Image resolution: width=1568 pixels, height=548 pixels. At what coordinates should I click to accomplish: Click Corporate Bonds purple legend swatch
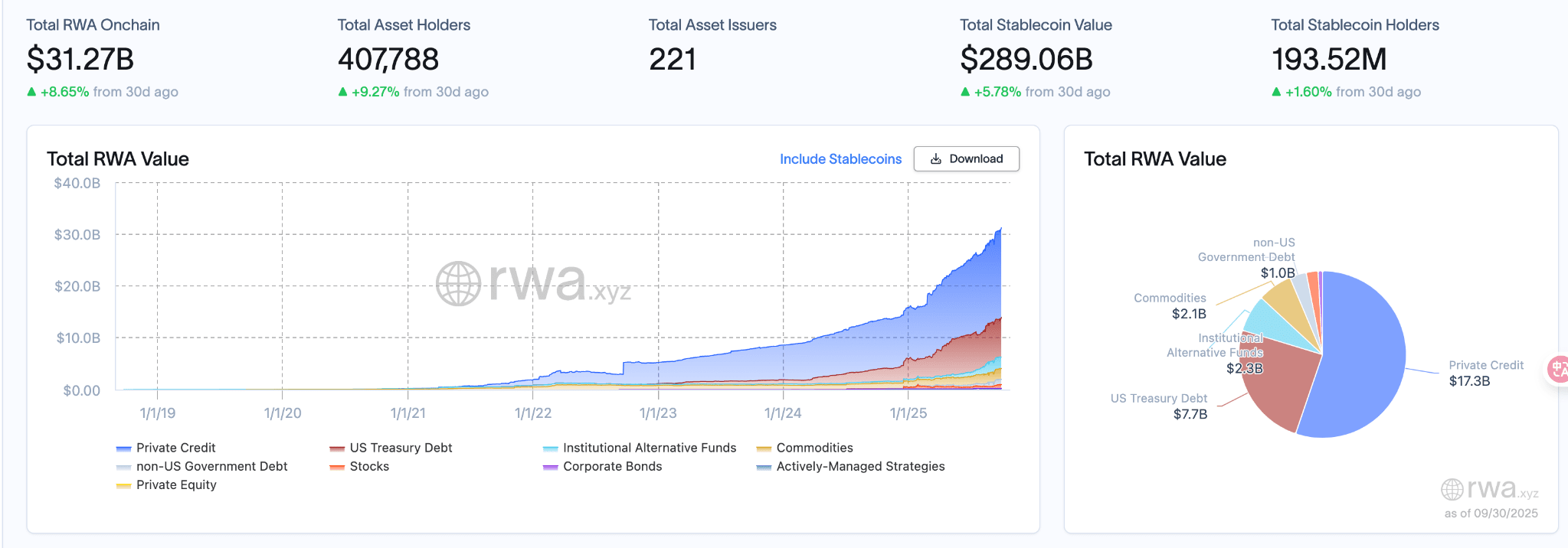pyautogui.click(x=550, y=467)
